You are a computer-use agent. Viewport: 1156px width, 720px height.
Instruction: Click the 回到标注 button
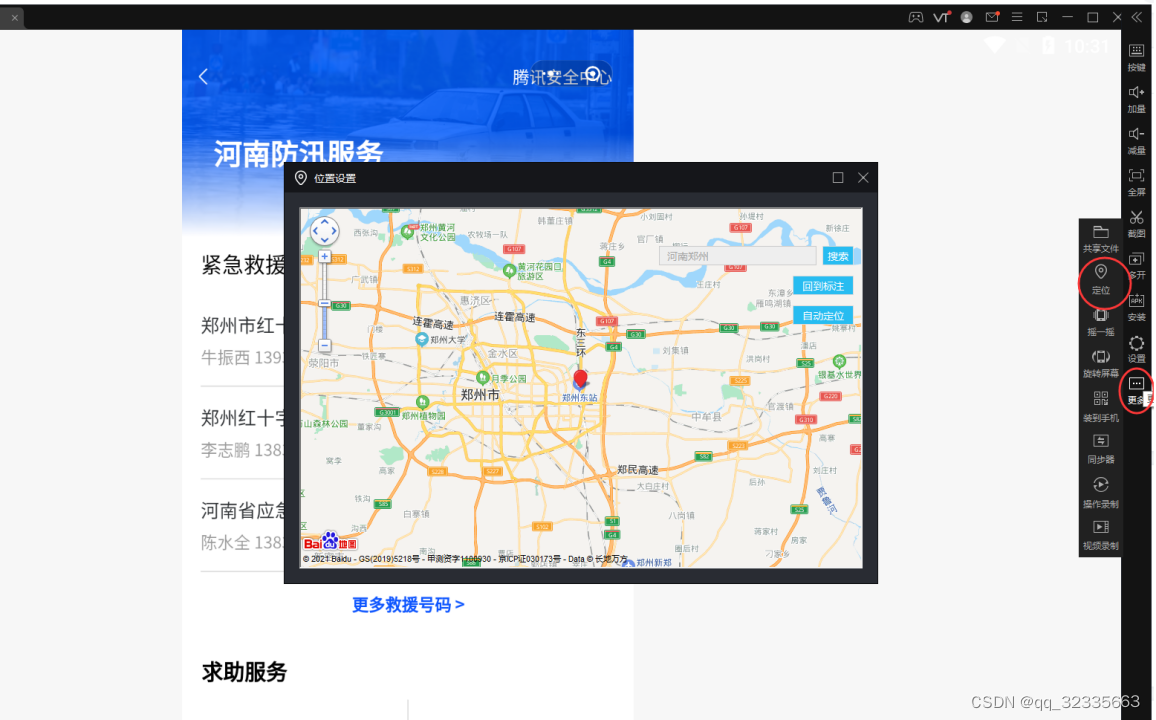(823, 286)
